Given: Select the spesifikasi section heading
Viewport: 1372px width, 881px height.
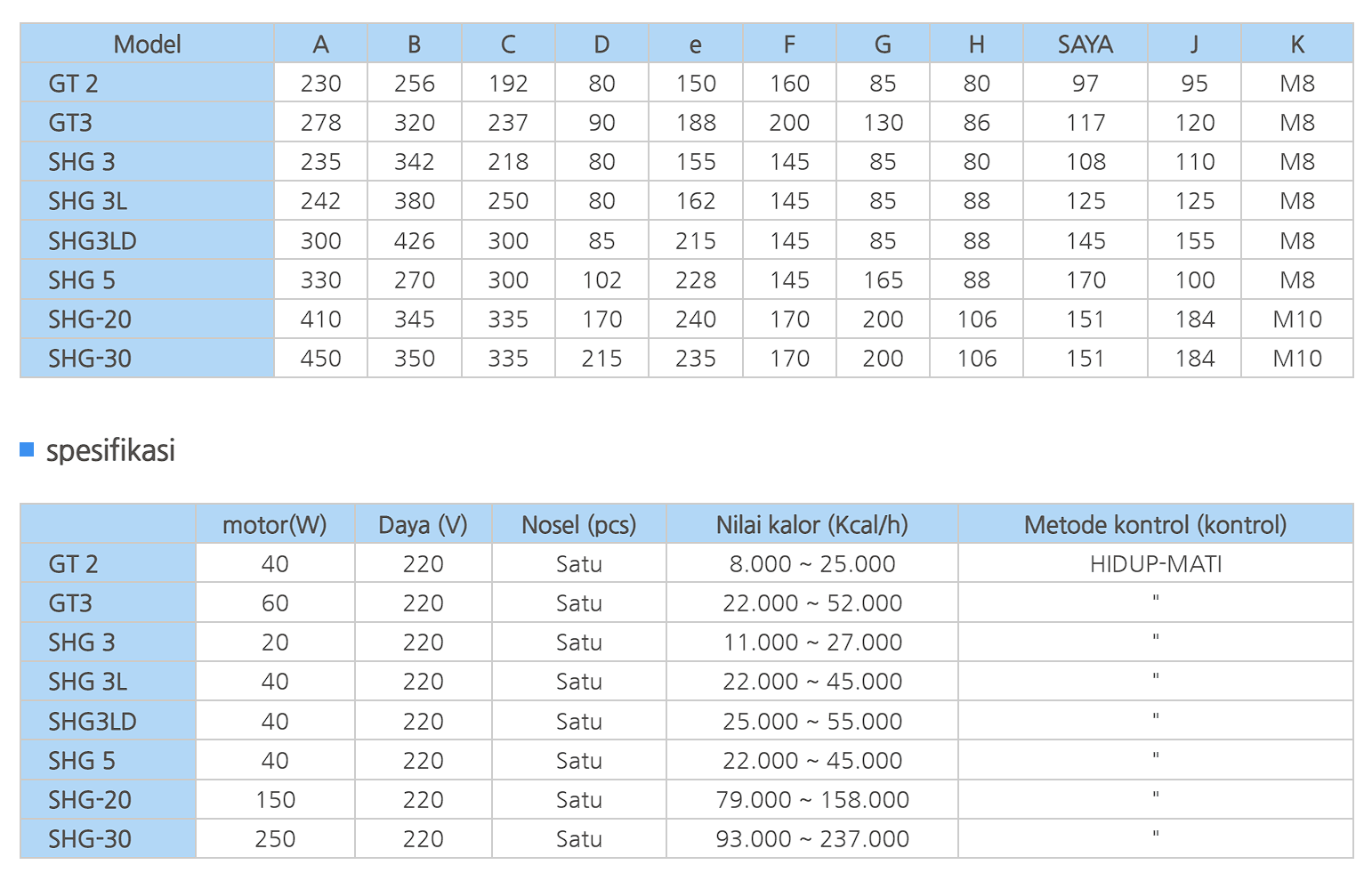Looking at the screenshot, I should pos(110,450).
